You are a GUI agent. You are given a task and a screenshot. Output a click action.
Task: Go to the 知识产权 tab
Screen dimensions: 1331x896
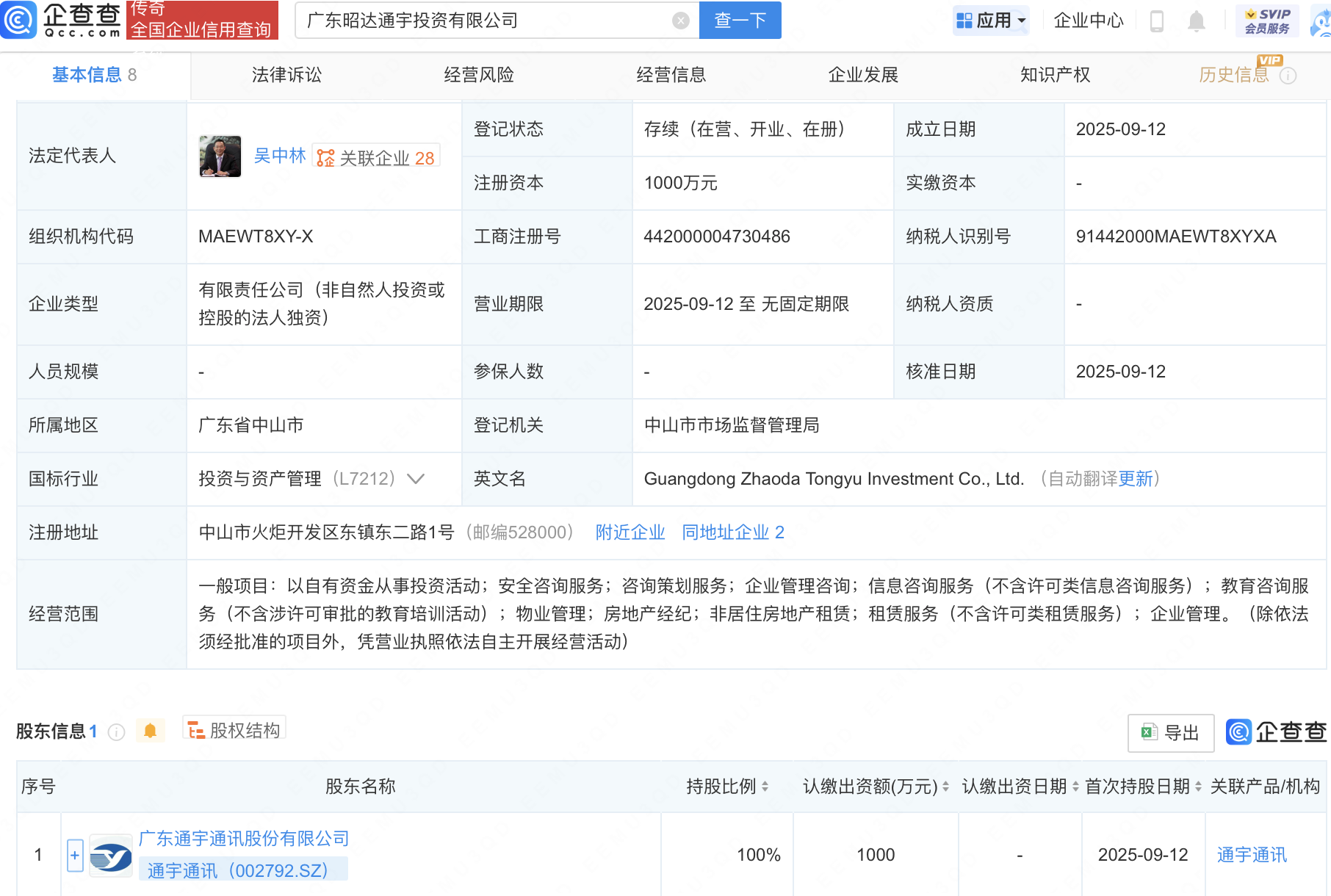point(1055,75)
